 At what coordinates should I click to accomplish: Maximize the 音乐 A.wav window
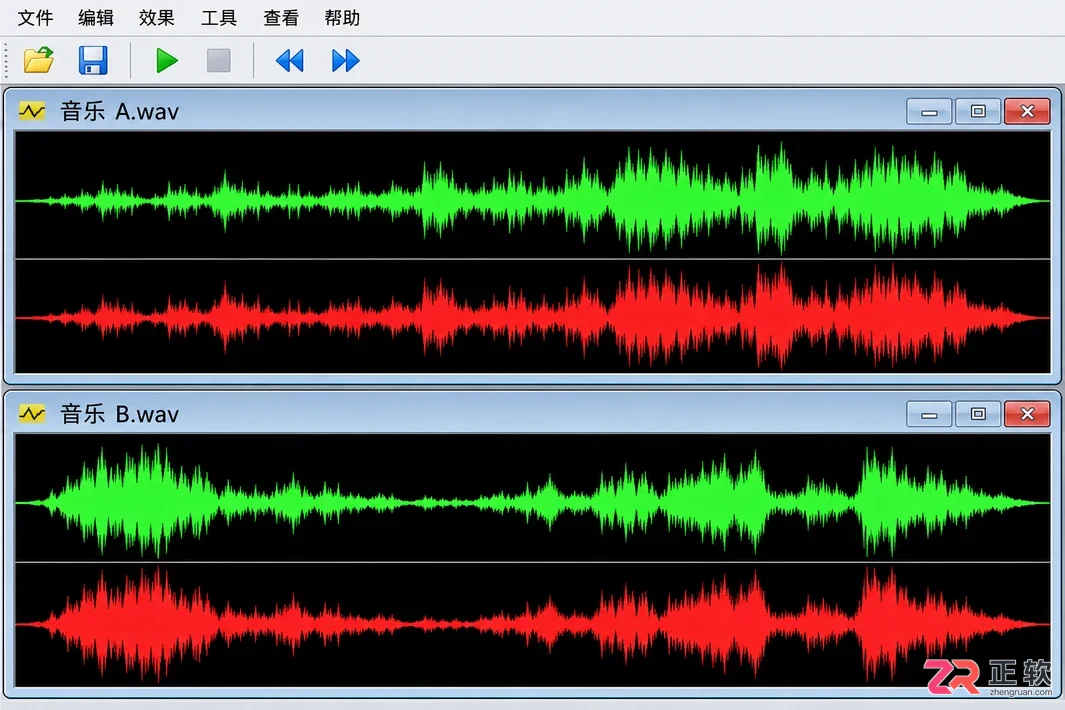(978, 111)
